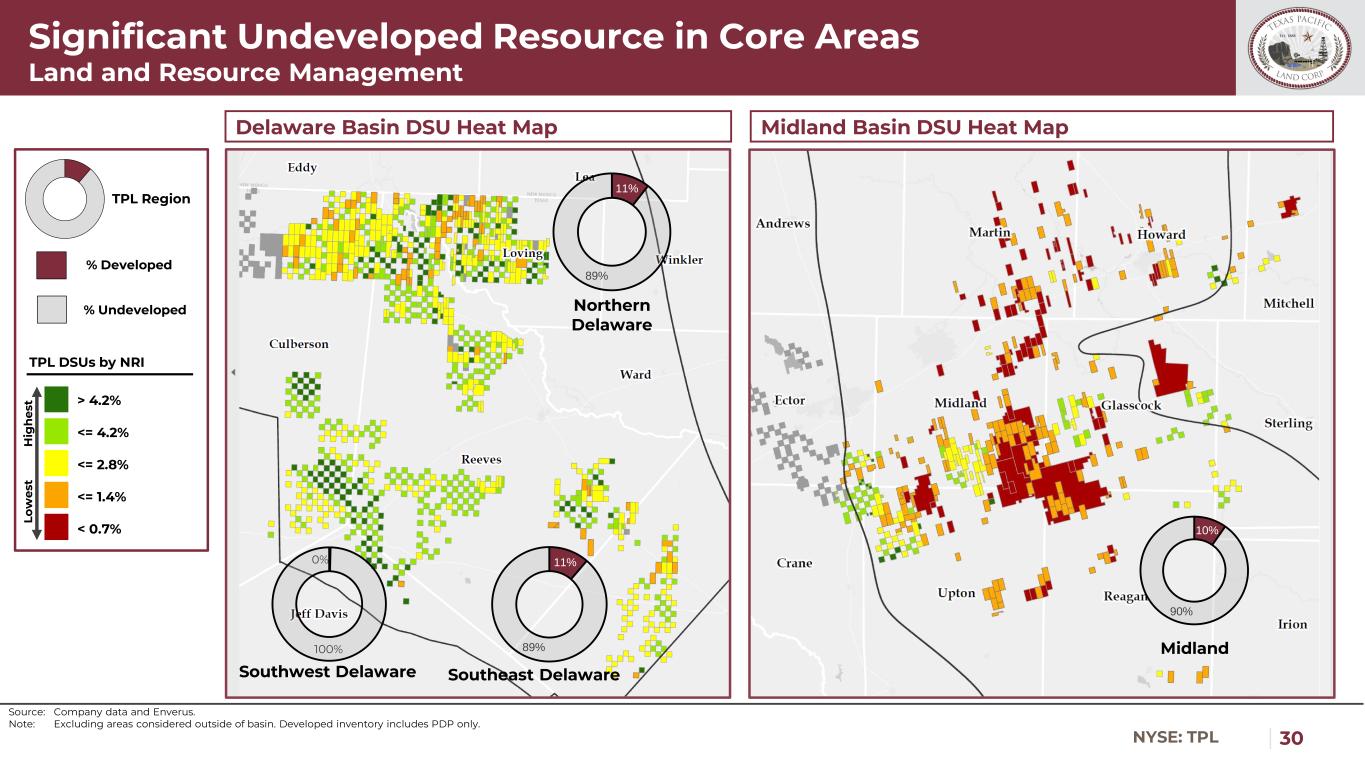1365x768 pixels.
Task: Select the Midland Basin DSU Heat Map header
Action: (1040, 127)
